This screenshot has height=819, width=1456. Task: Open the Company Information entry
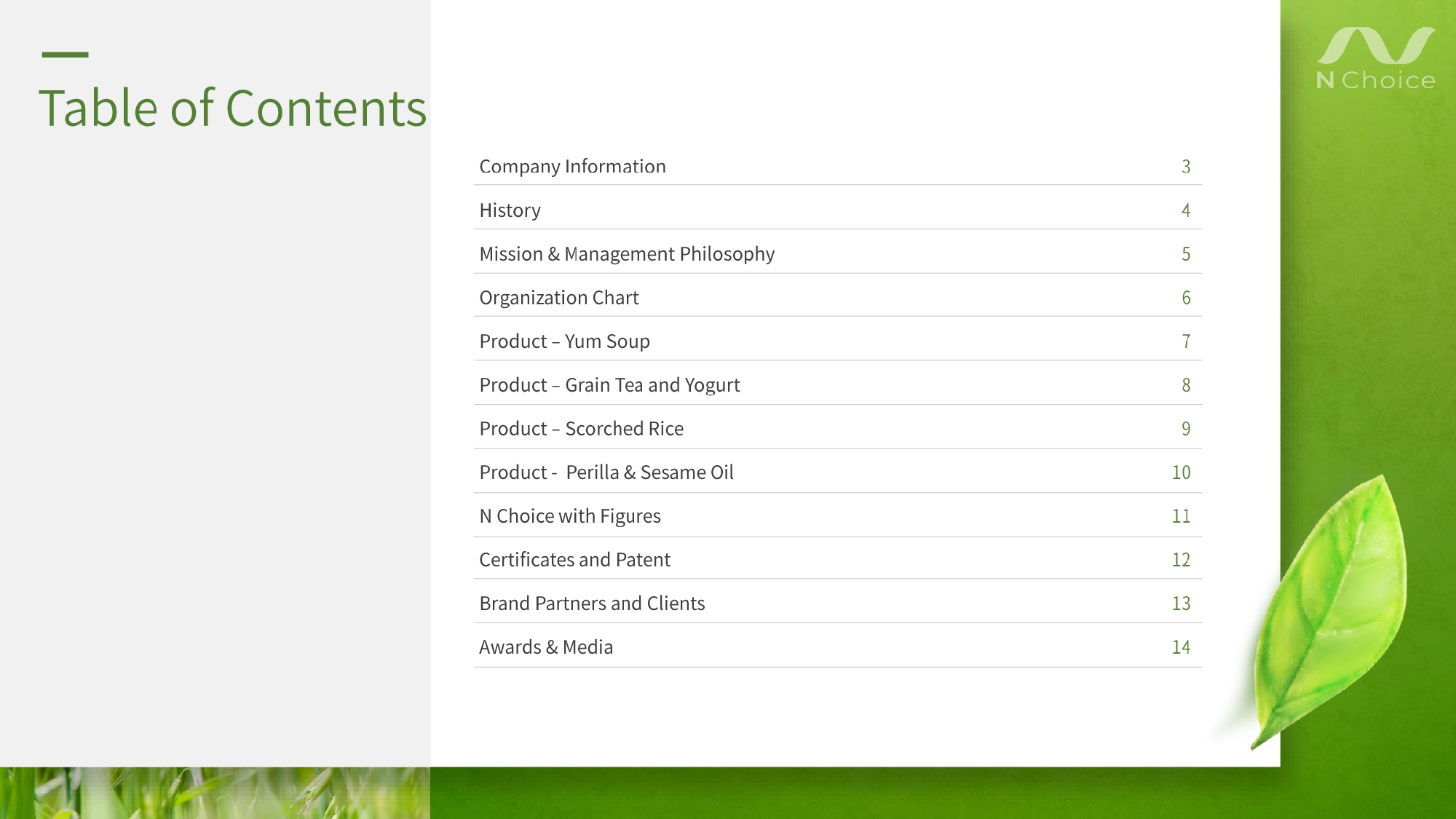click(x=572, y=167)
